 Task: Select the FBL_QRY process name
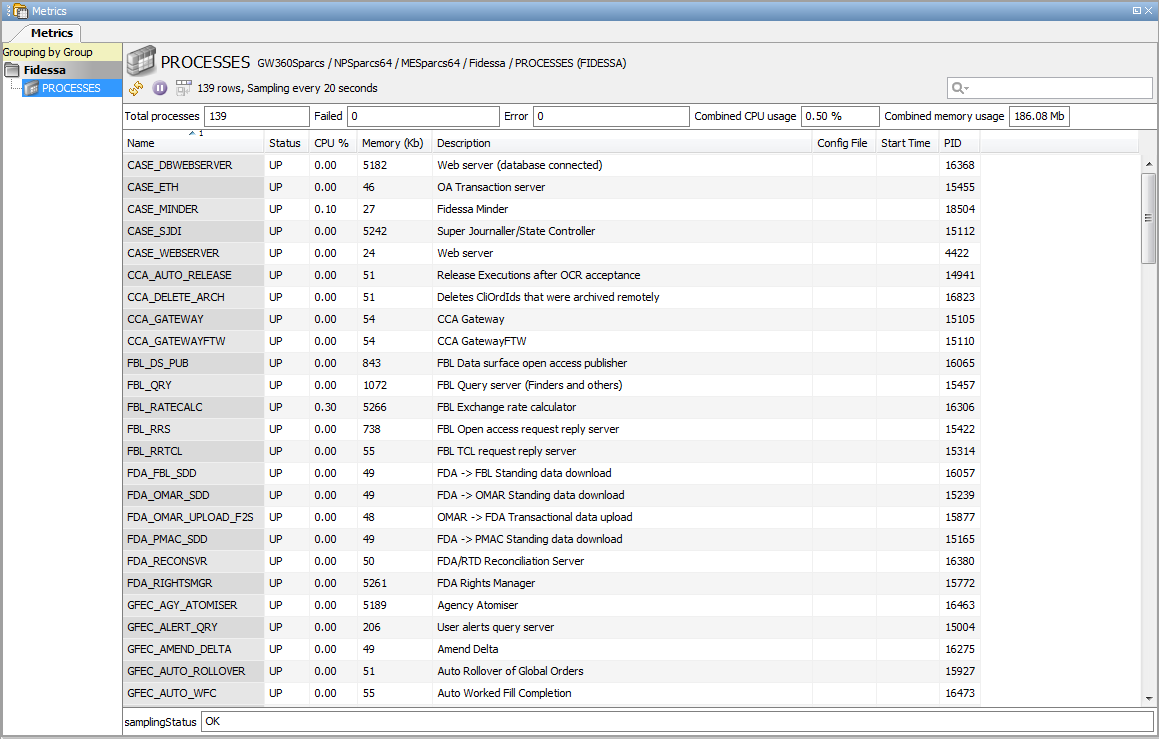[x=149, y=385]
